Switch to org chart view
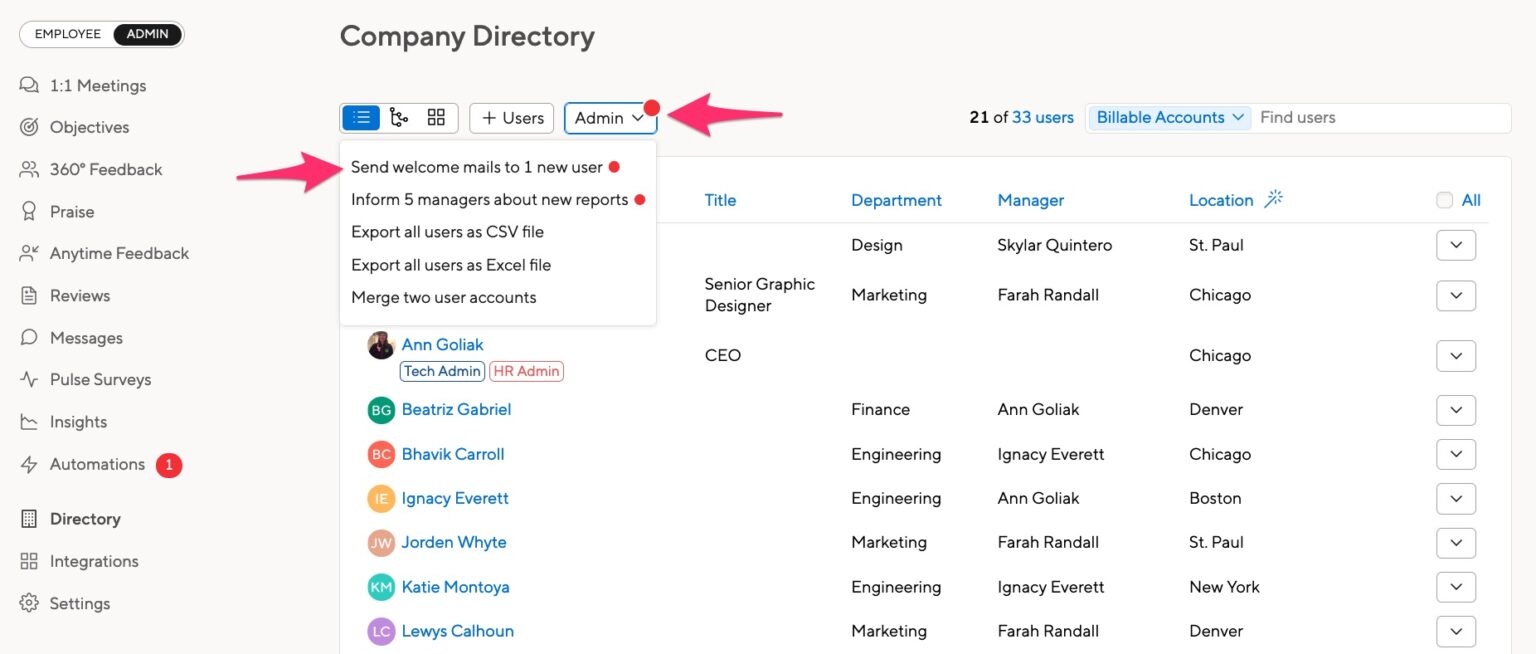This screenshot has height=654, width=1536. coord(398,117)
